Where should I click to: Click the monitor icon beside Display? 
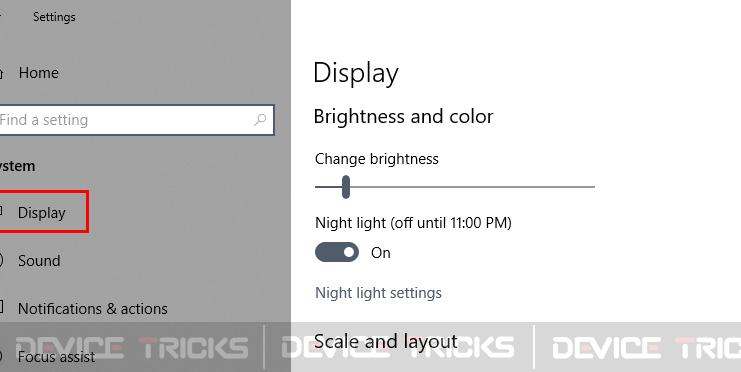pos(1,211)
